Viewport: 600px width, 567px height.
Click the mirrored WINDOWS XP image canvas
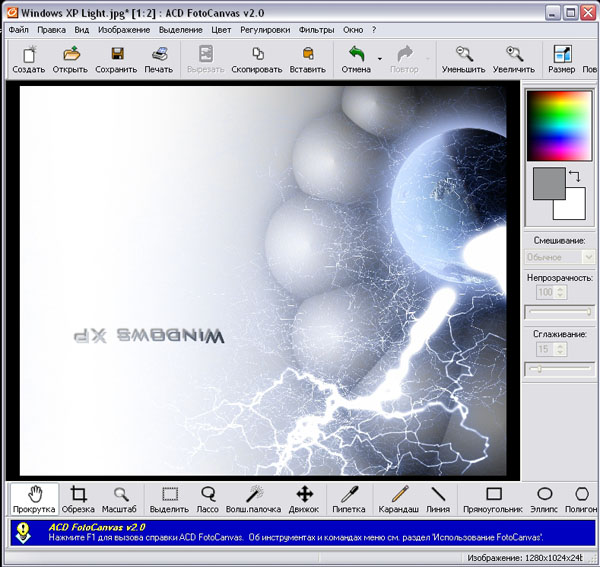click(263, 281)
